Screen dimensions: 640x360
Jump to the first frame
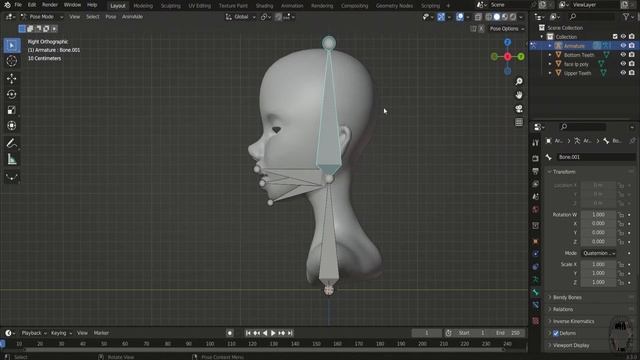point(248,333)
